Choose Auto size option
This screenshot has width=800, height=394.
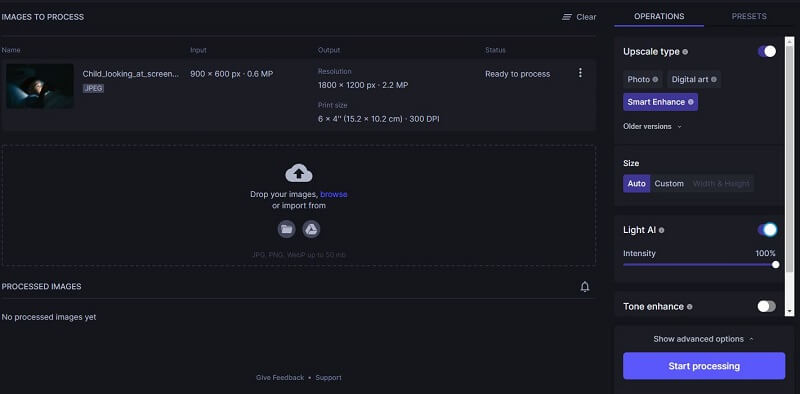point(637,184)
